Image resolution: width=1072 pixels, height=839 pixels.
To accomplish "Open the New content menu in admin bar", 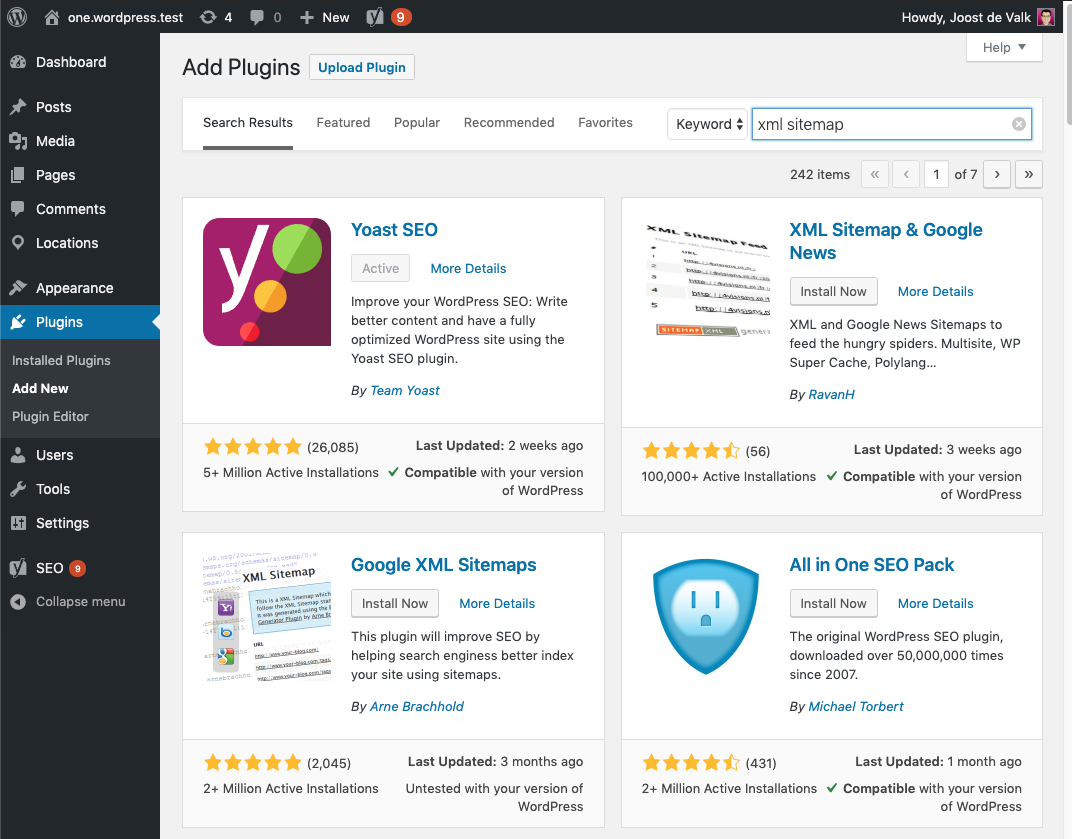I will click(325, 17).
